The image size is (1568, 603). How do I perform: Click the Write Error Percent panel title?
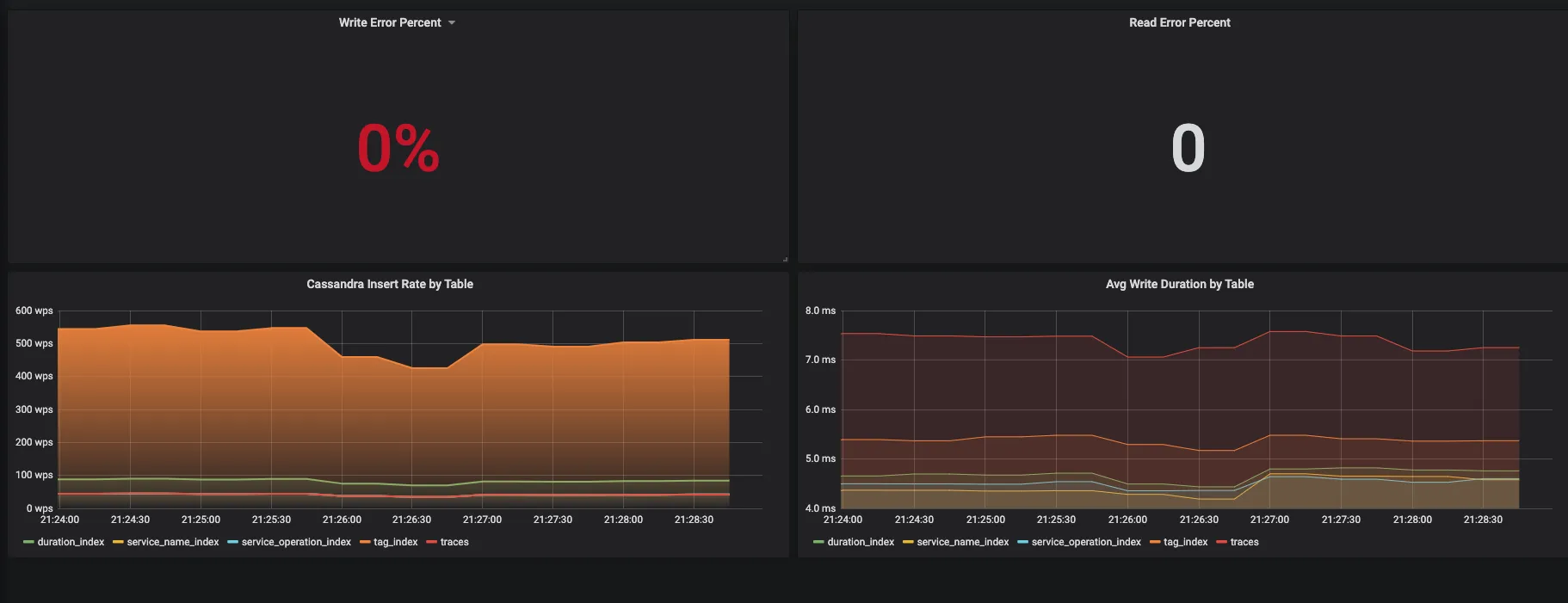[x=390, y=22]
